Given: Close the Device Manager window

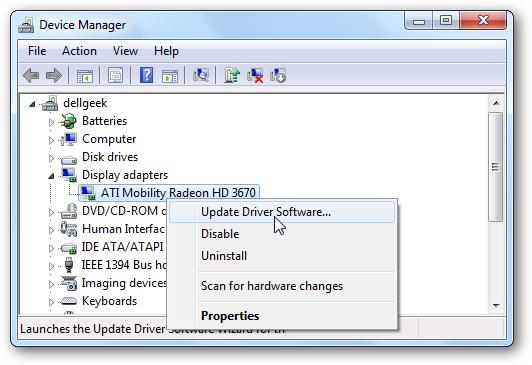Looking at the screenshot, I should 483,20.
